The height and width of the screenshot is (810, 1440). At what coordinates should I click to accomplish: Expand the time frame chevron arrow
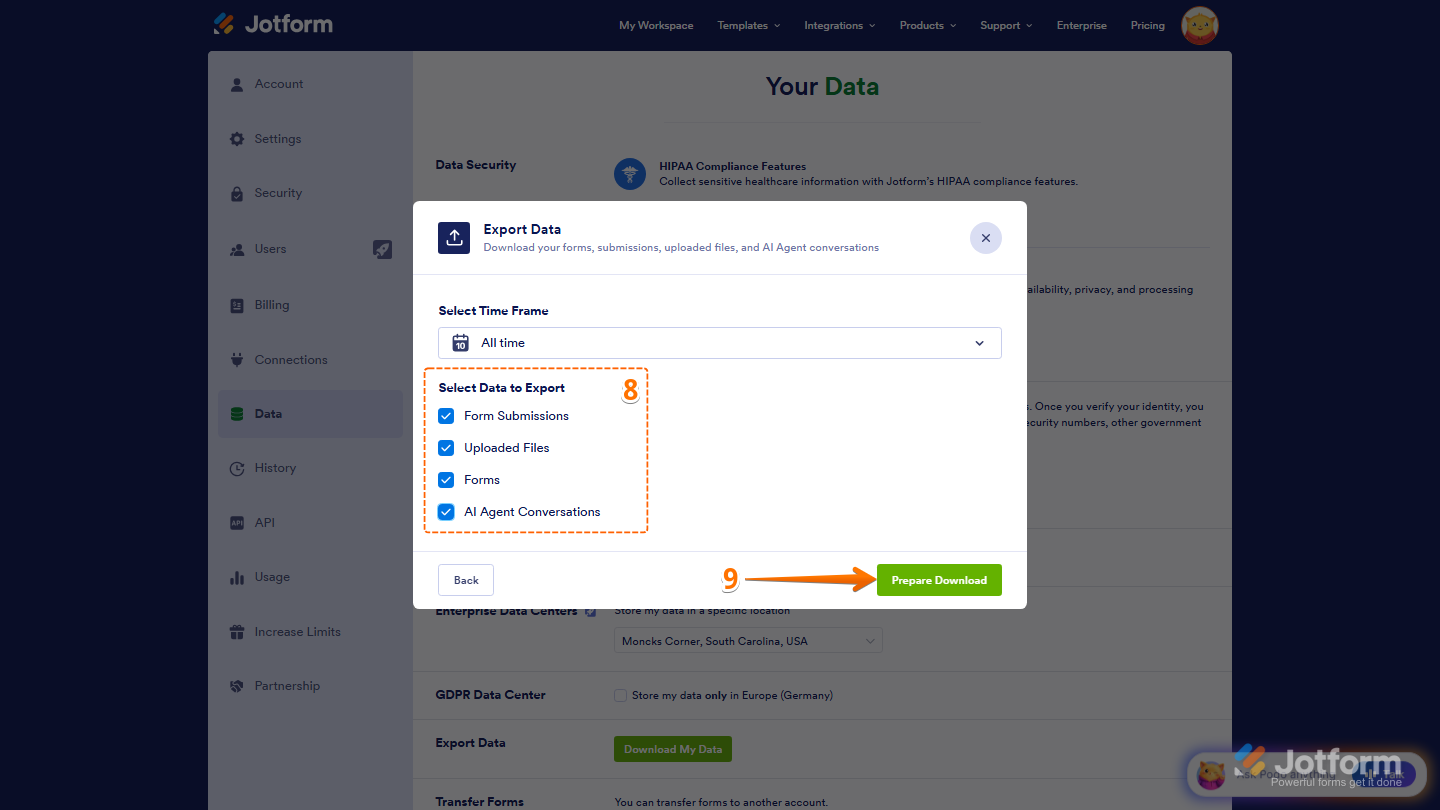pos(979,343)
